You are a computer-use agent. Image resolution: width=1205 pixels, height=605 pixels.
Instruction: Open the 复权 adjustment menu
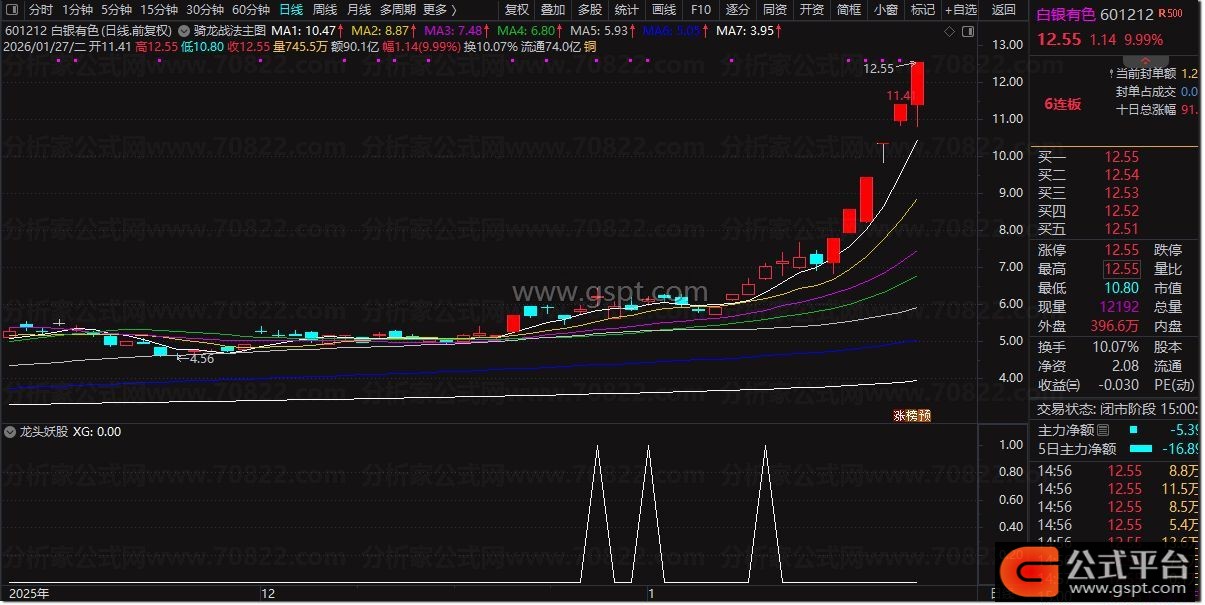click(x=517, y=10)
